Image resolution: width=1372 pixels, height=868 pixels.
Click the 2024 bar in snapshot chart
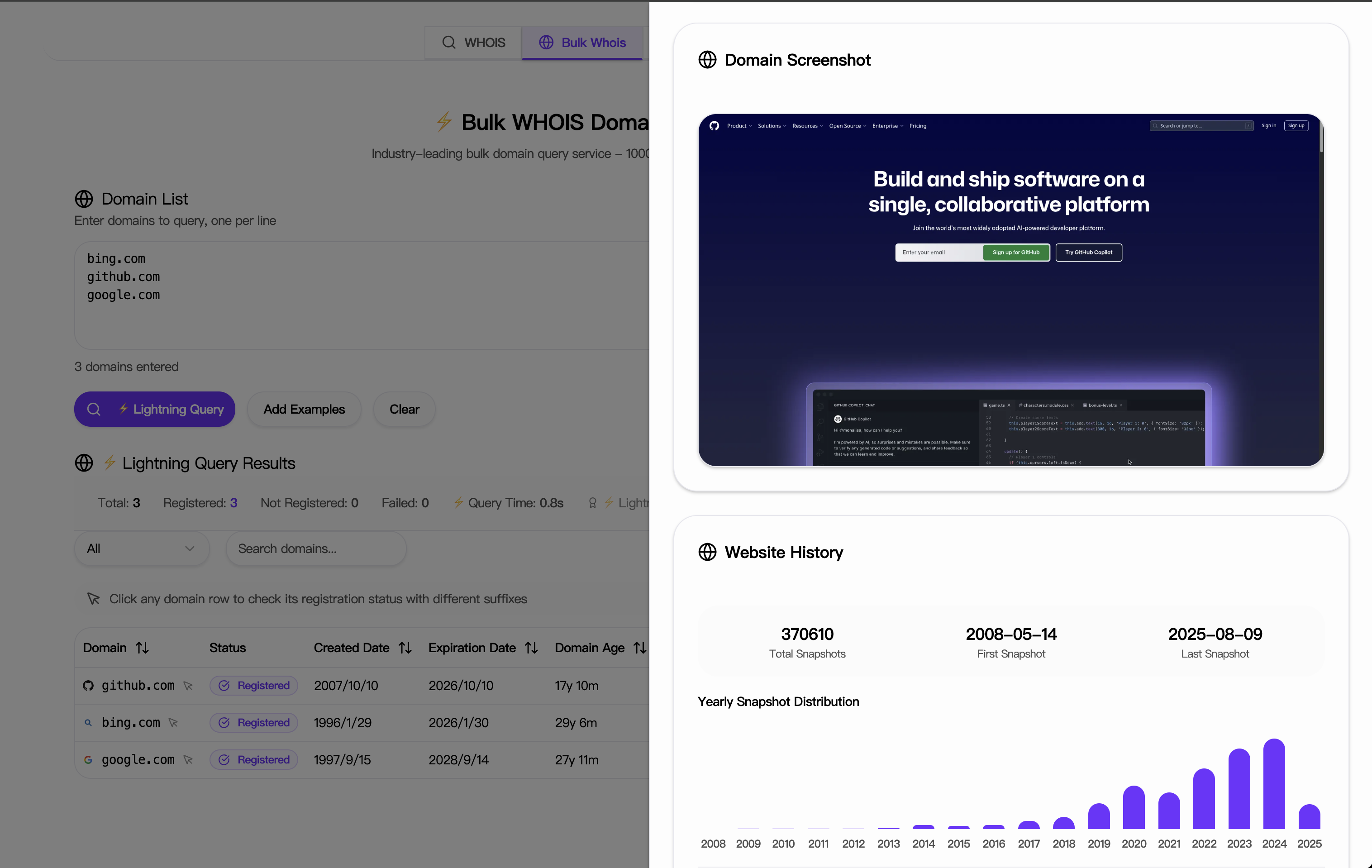tap(1274, 784)
